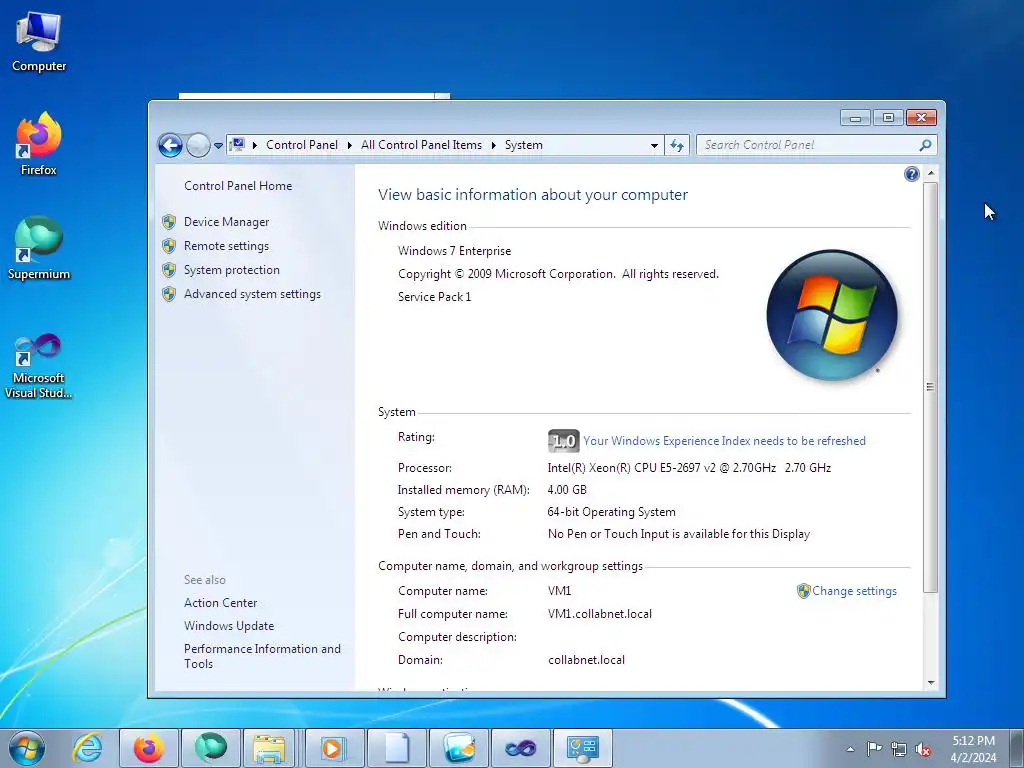Click the collabnet.local domain value
Viewport: 1024px width, 768px height.
pos(586,660)
